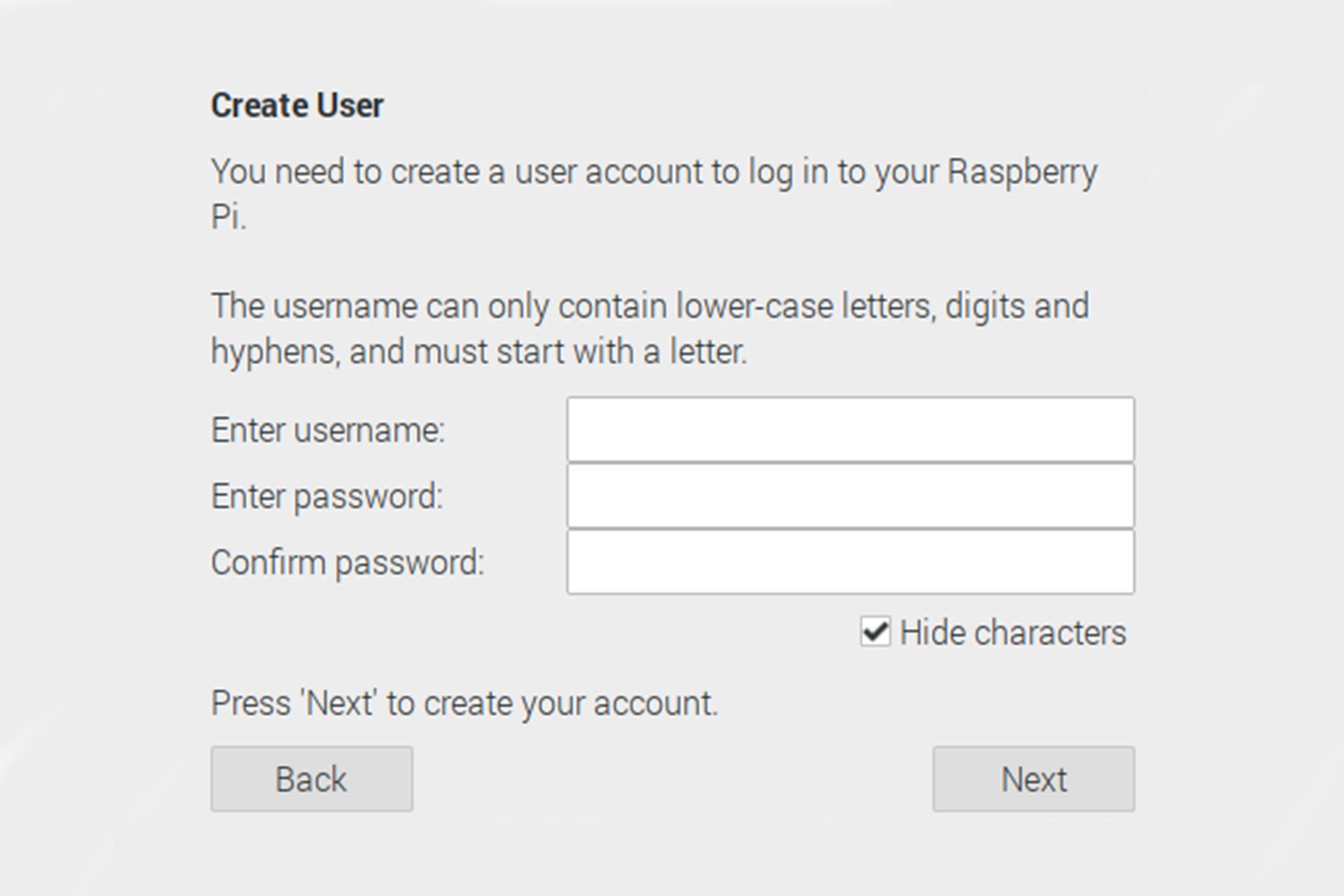Viewport: 1344px width, 896px height.
Task: Click the "Press 'Next' to create your account" text
Action: [464, 703]
